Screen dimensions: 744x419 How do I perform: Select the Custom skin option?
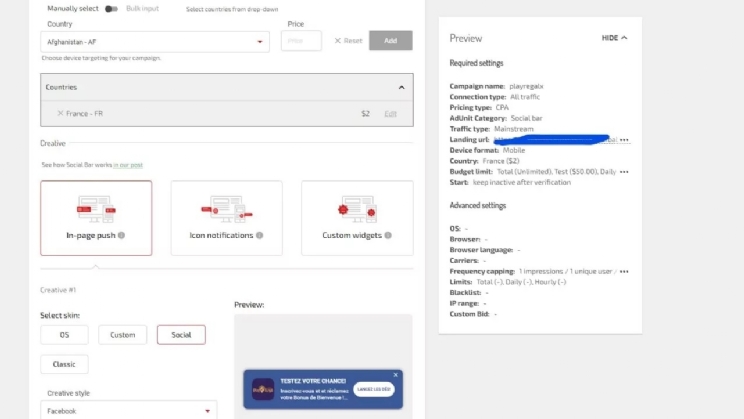point(122,335)
